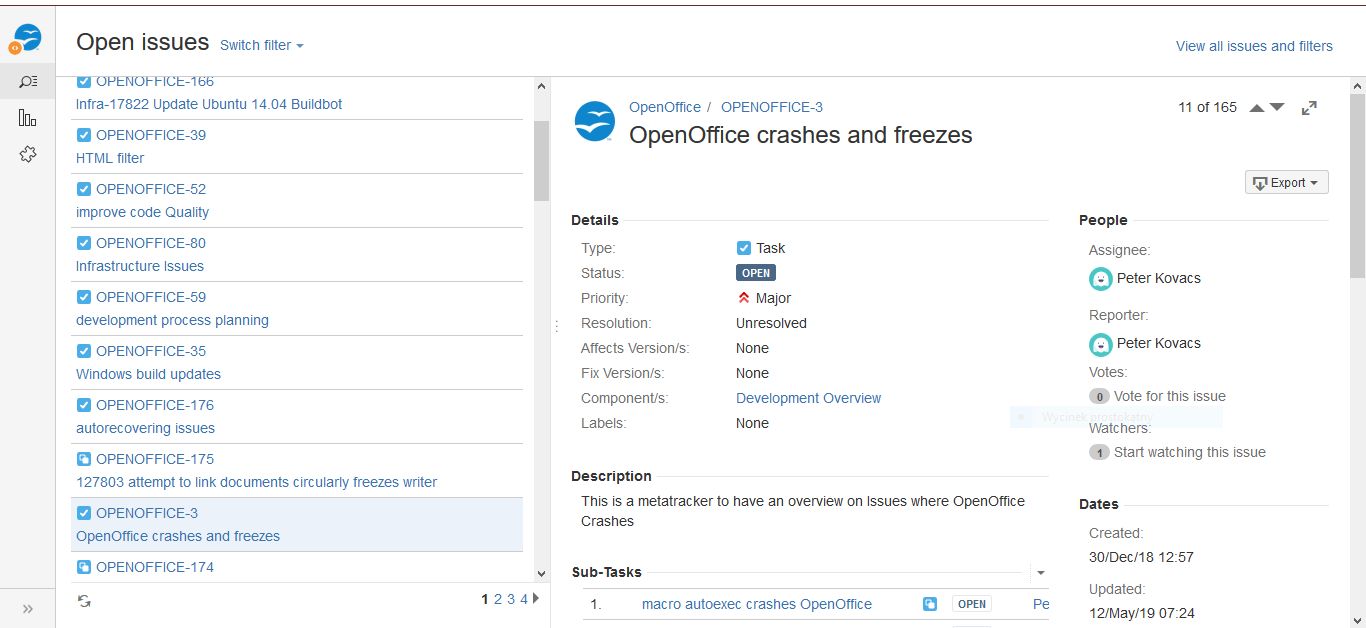Viewport: 1366px width, 628px height.
Task: Open autorecovering issues entry
Action: [146, 428]
